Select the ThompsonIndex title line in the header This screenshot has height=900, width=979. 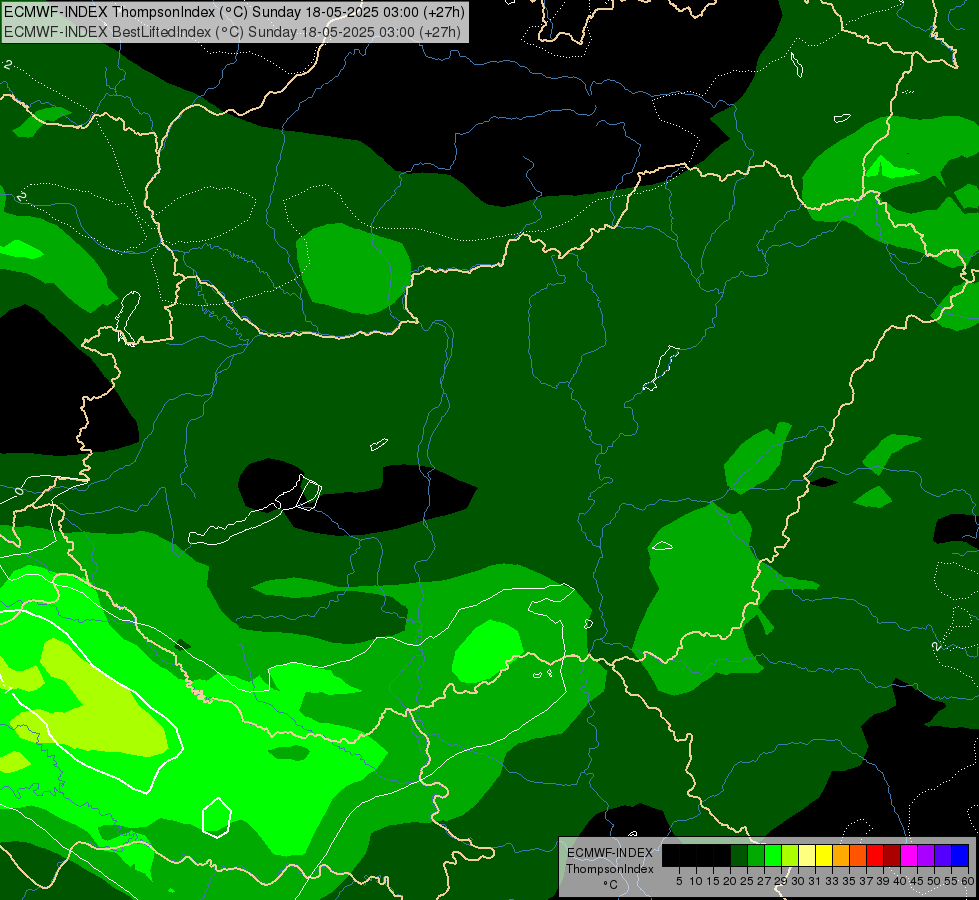point(234,12)
